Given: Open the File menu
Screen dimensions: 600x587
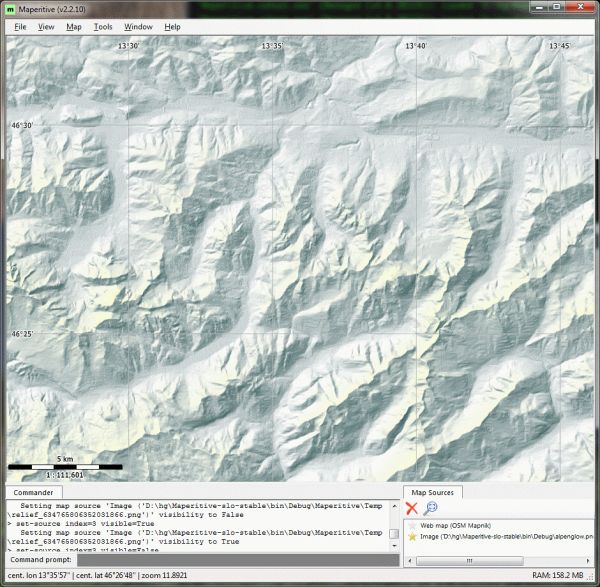Looking at the screenshot, I should click(x=20, y=27).
